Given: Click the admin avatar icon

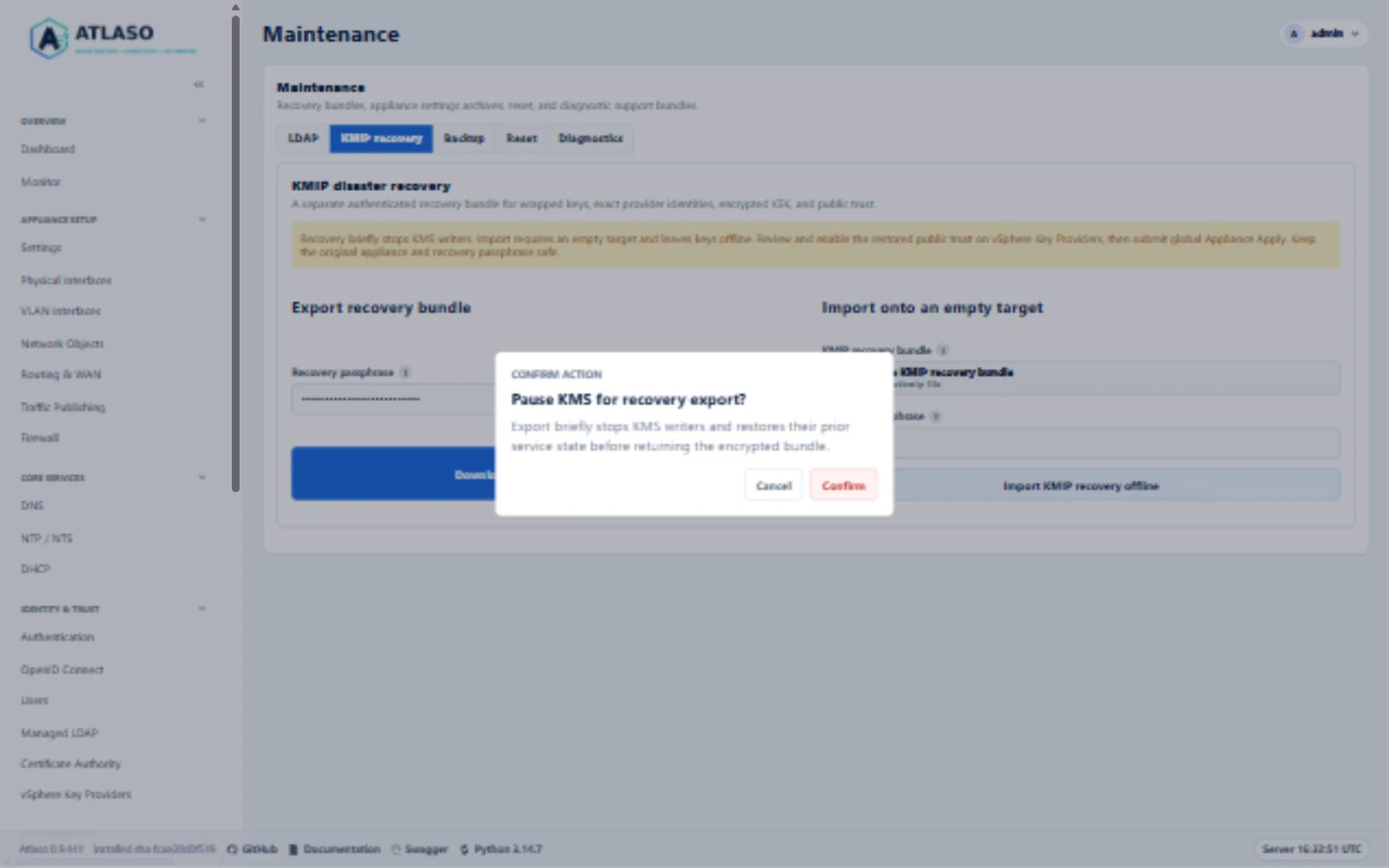Looking at the screenshot, I should 1294,34.
